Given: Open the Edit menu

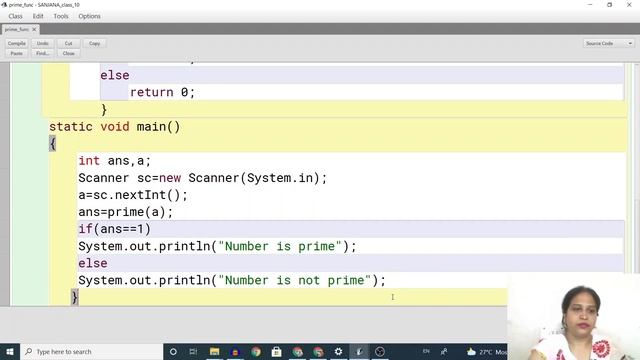Looking at the screenshot, I should click(38, 16).
